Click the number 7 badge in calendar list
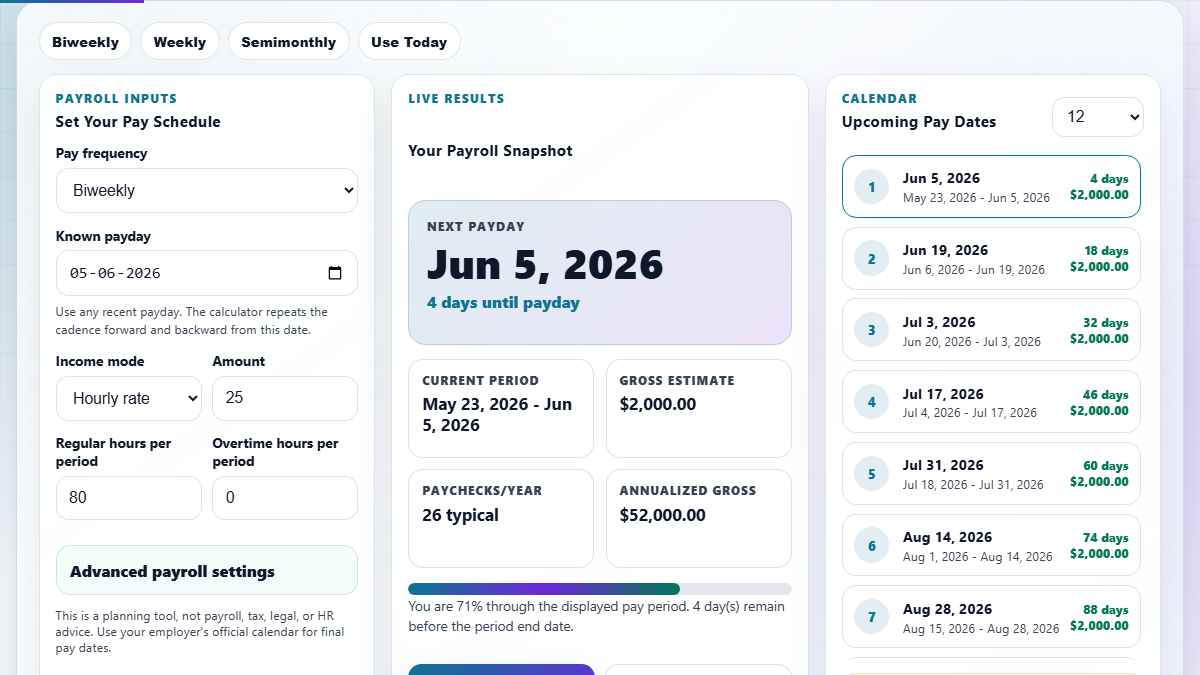The width and height of the screenshot is (1200, 675). coord(872,617)
